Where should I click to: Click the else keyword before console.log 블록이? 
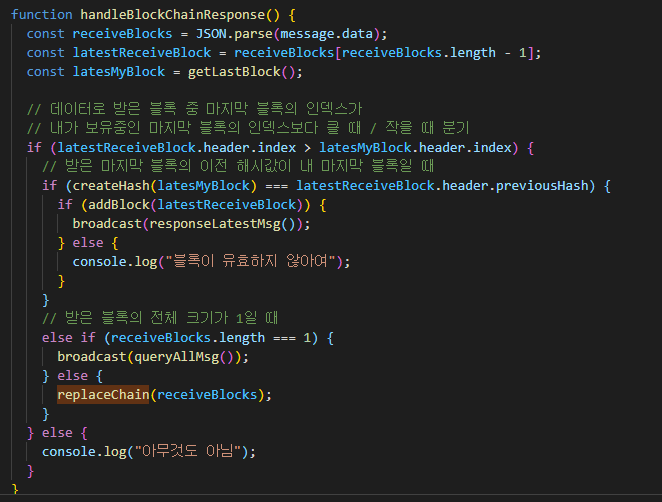[88, 243]
